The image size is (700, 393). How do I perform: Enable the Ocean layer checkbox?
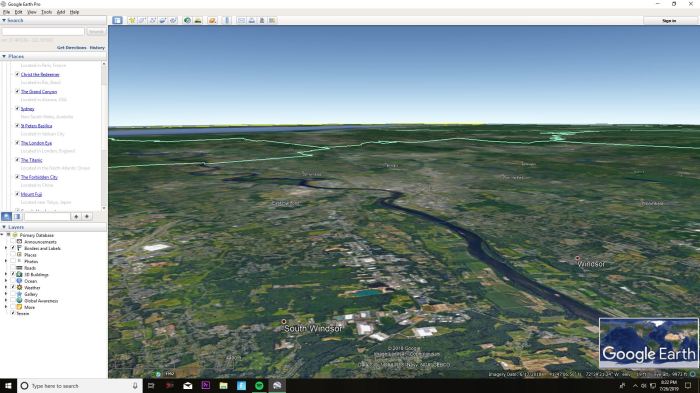click(x=12, y=281)
